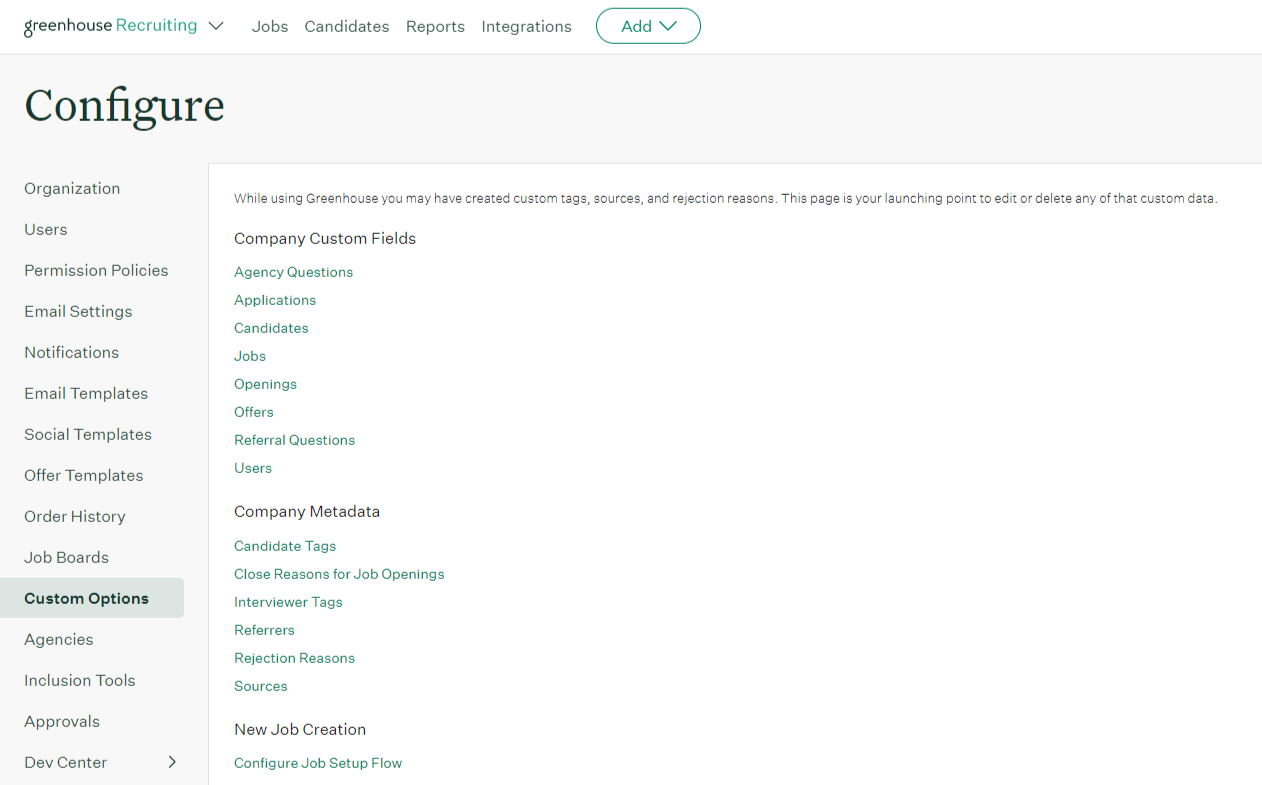Open Rejection Reasons link
Viewport: 1262px width, 785px height.
(294, 658)
